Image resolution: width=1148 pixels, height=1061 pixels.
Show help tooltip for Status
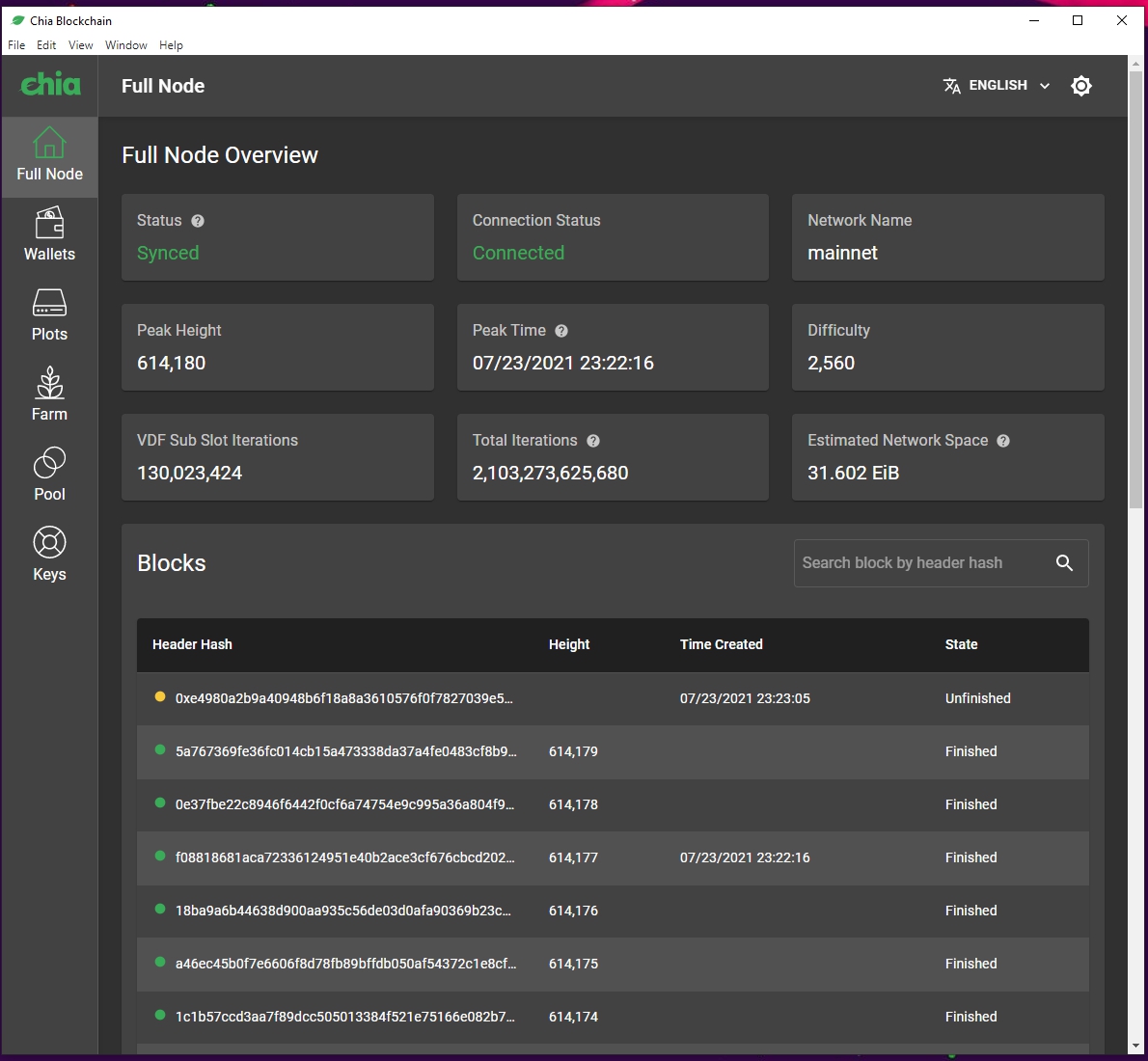tap(198, 221)
